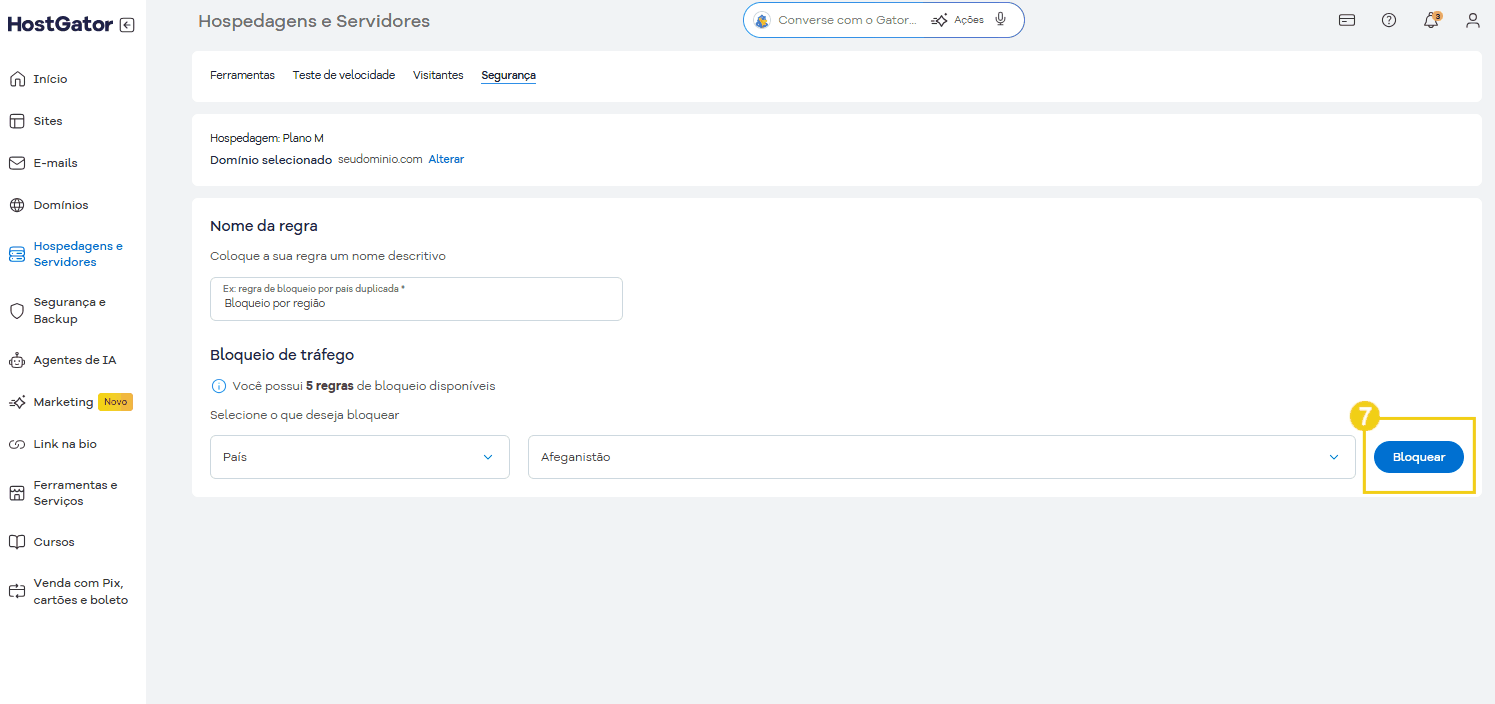Collapse the sidebar with the arrow icon

(x=126, y=25)
